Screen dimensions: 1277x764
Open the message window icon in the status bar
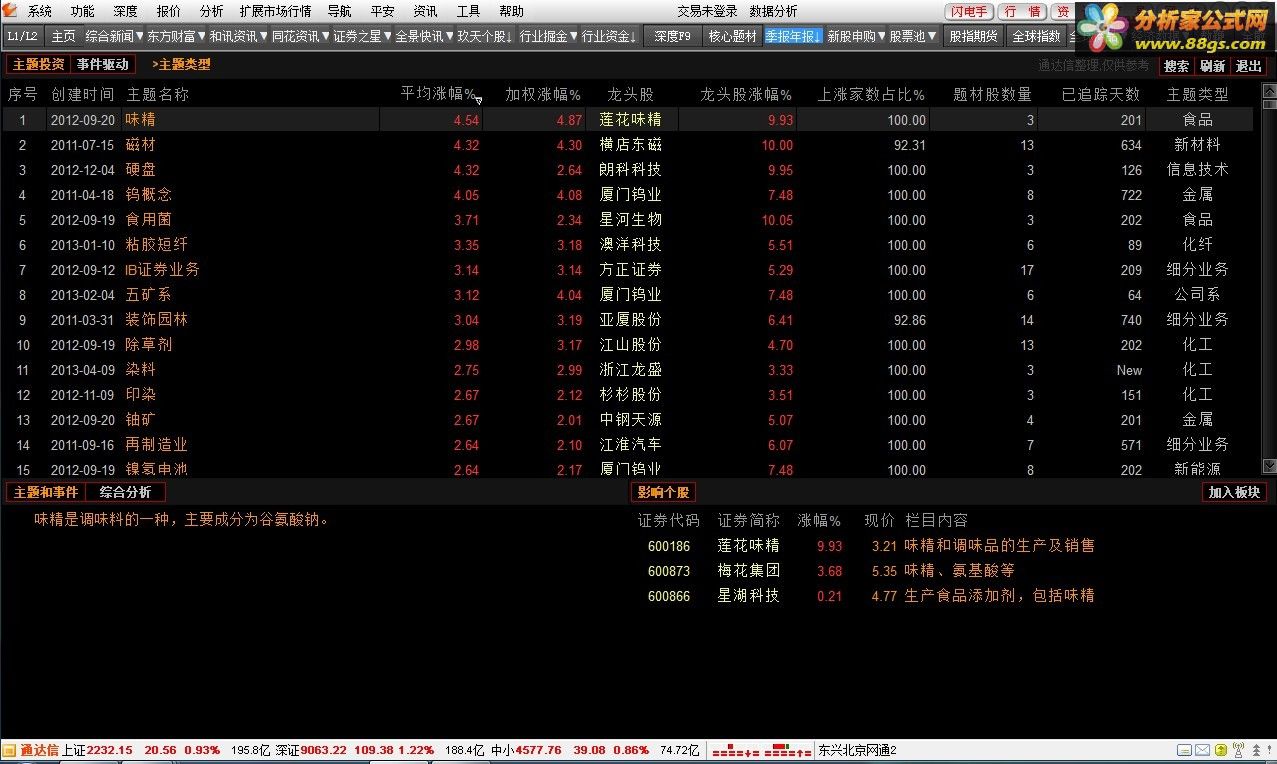point(1183,751)
